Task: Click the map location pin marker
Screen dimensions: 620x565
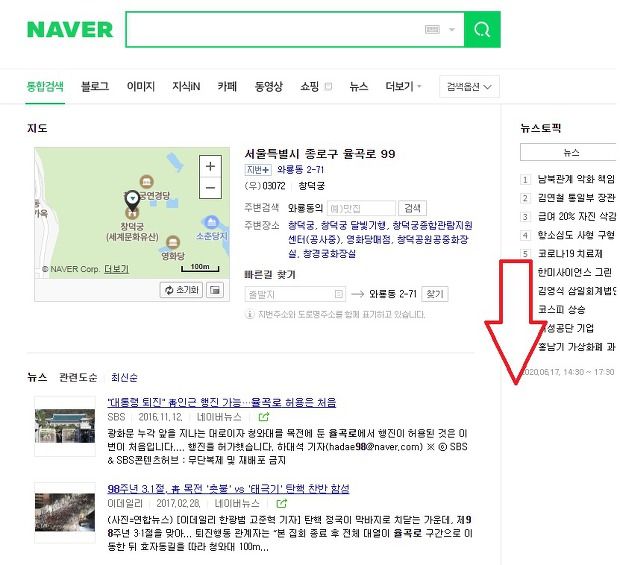Action: [x=132, y=200]
